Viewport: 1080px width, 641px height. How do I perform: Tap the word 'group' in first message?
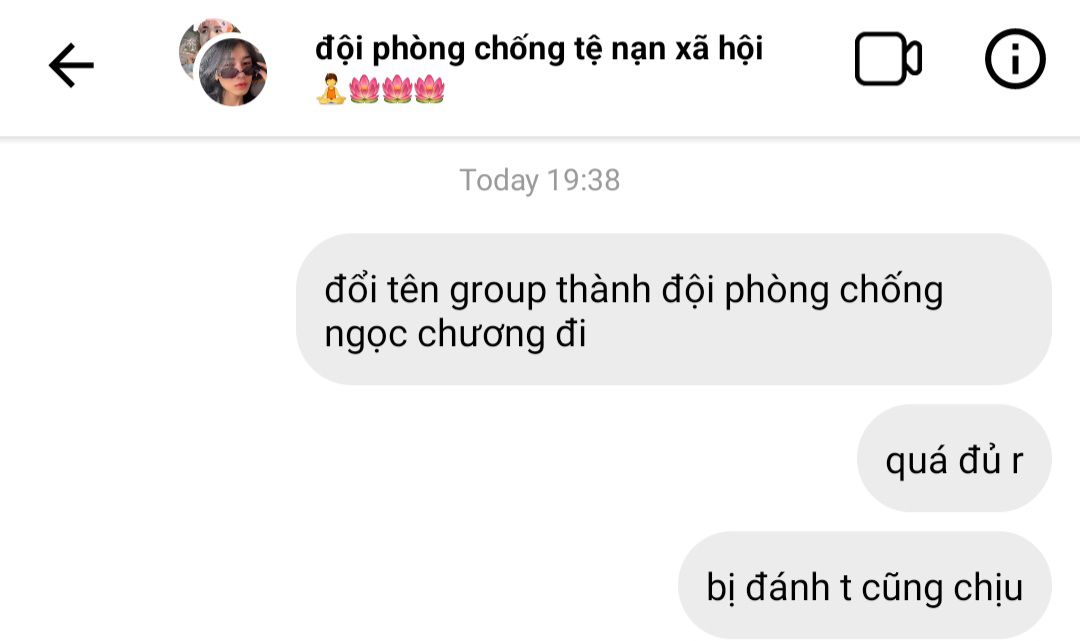click(x=497, y=291)
